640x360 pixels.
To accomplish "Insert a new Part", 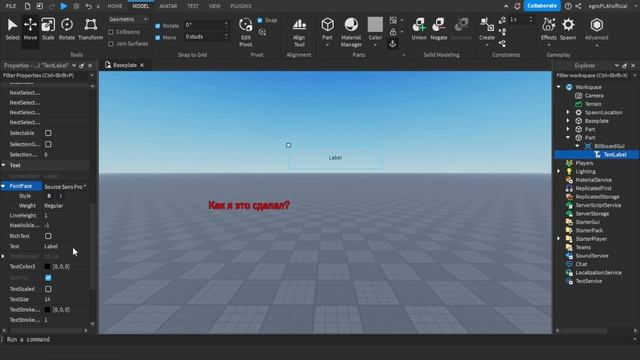I will [327, 29].
